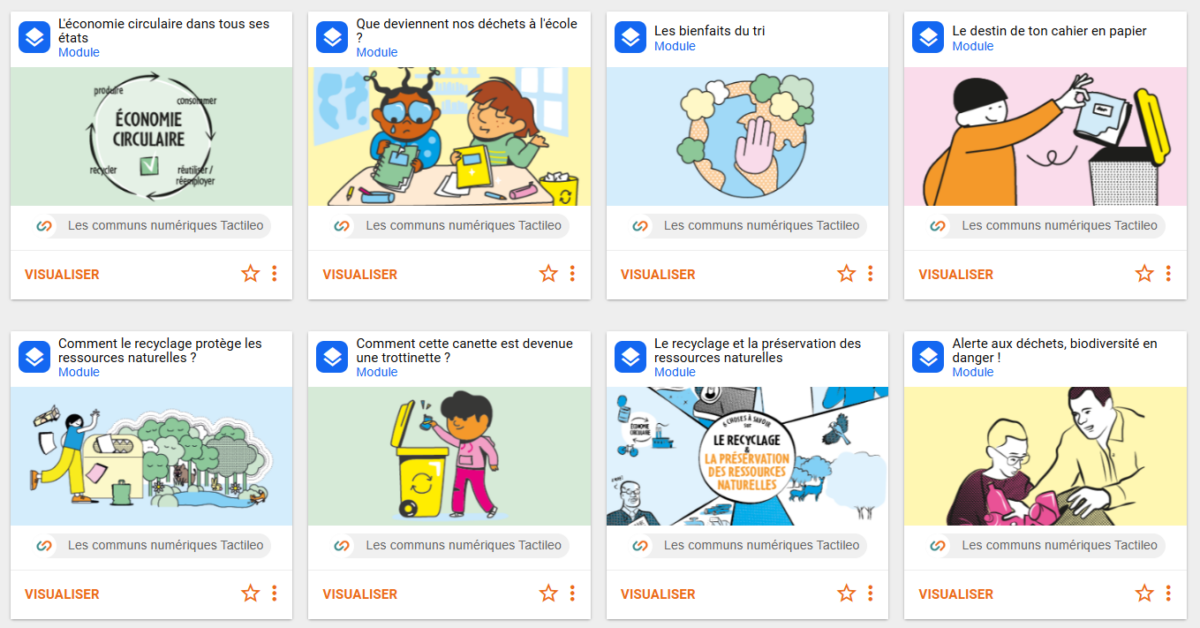Click module icon beside 'Le destin de ton cahier'
This screenshot has height=628, width=1200.
click(928, 38)
